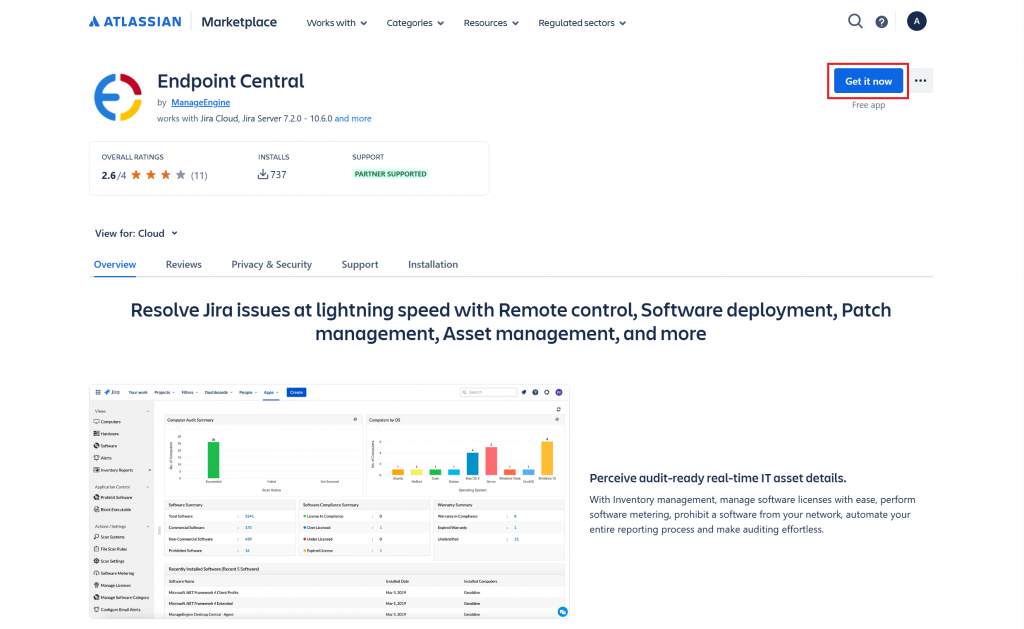The height and width of the screenshot is (629, 1024).
Task: Expand the Categories menu
Action: click(x=415, y=23)
